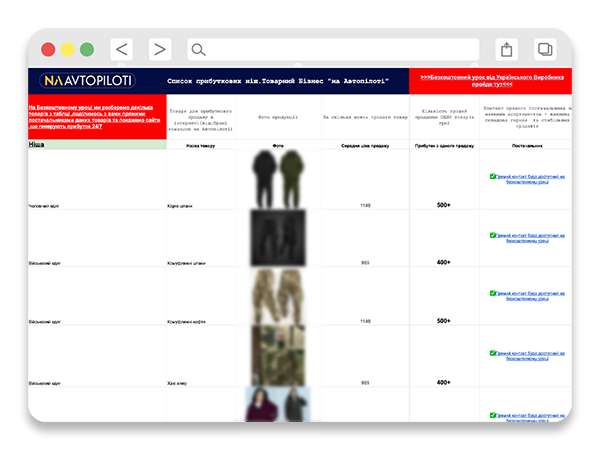Select the "500+" profit cell in first row
Screen dimensions: 600x456
click(443, 205)
